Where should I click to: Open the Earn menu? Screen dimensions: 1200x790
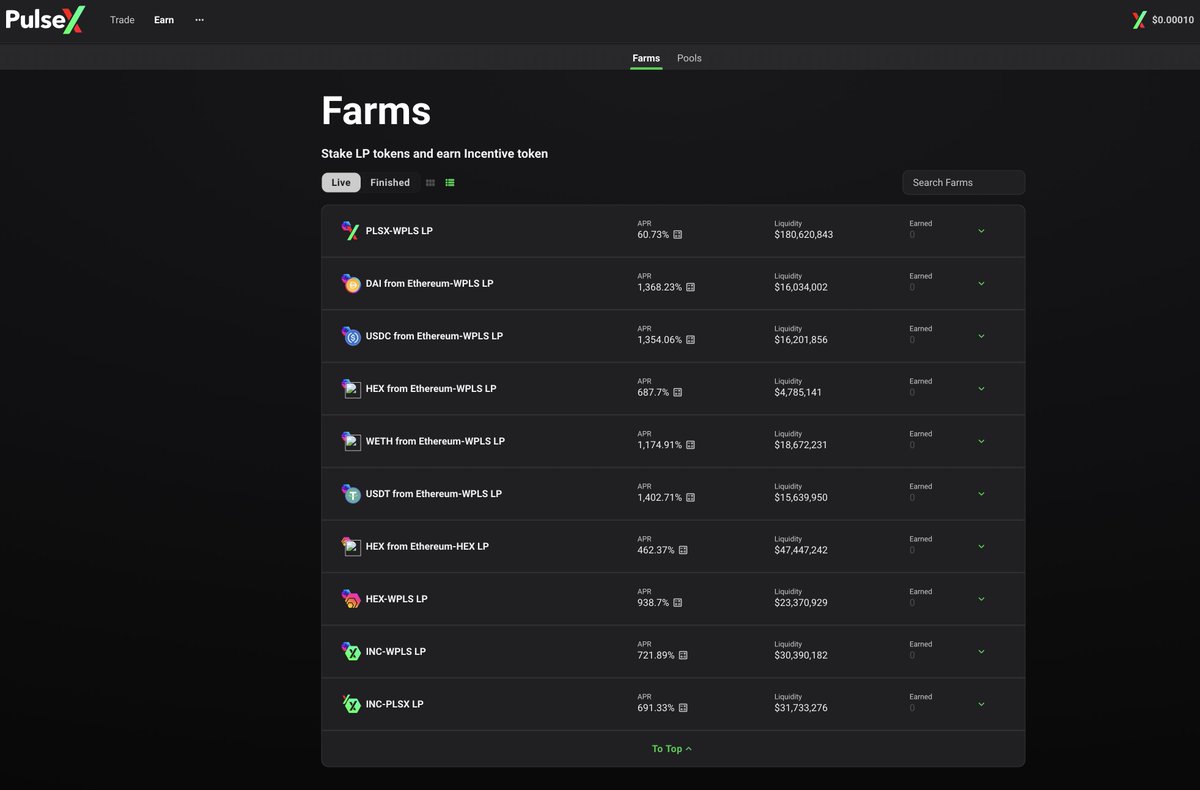pos(164,20)
